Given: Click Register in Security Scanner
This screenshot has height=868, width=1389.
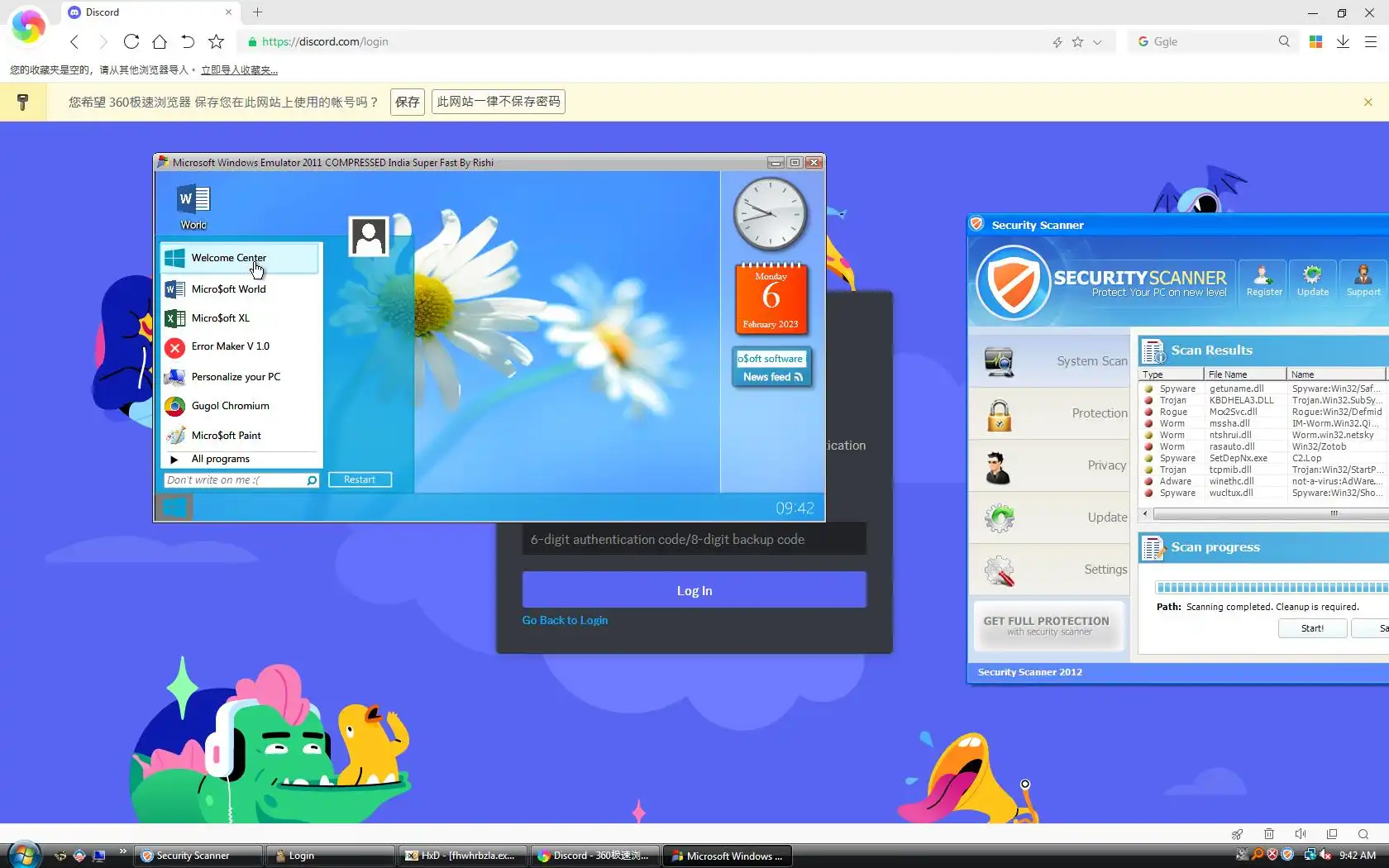Looking at the screenshot, I should 1264,280.
